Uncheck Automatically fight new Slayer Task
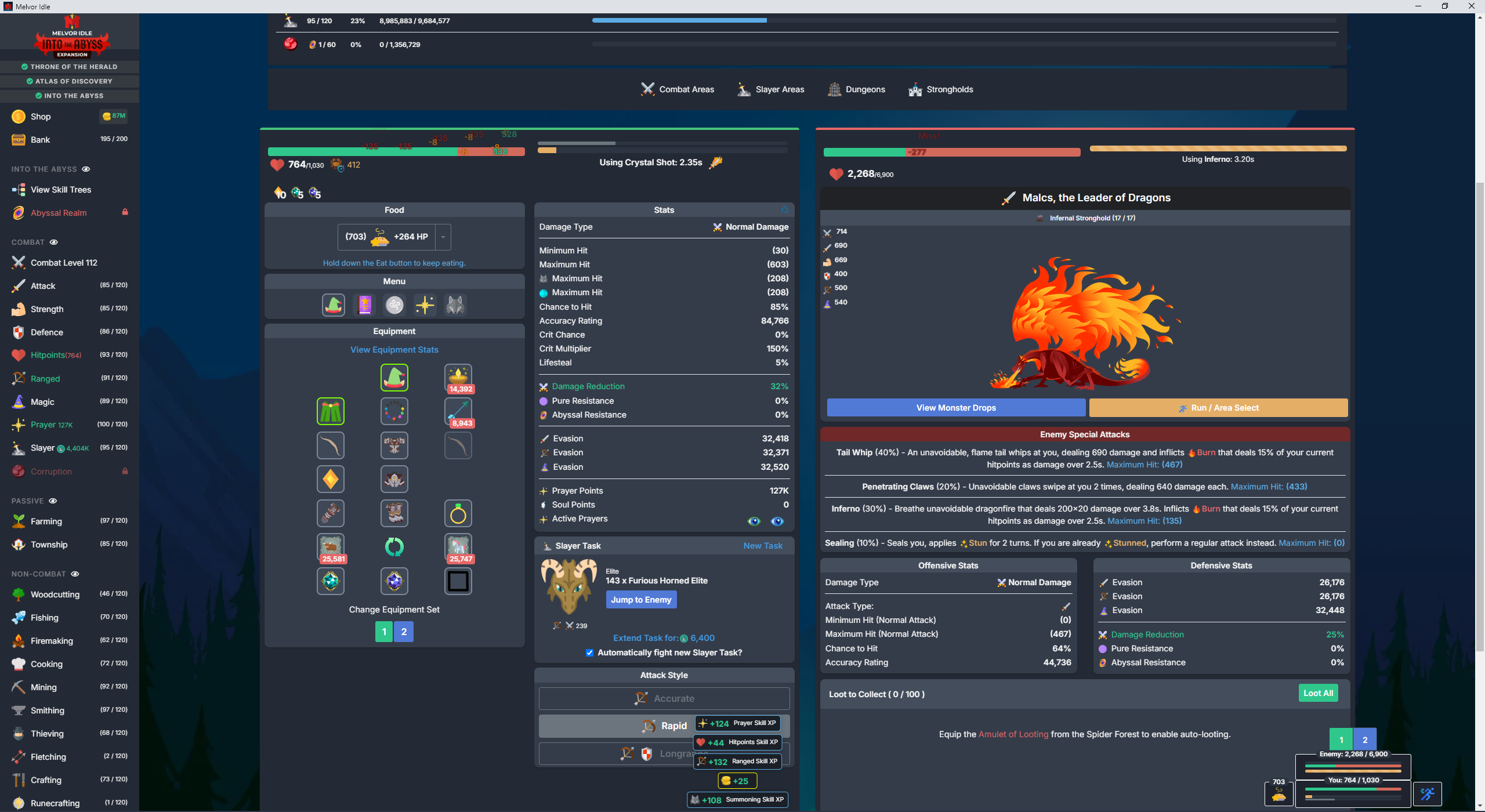The image size is (1485, 812). 589,652
